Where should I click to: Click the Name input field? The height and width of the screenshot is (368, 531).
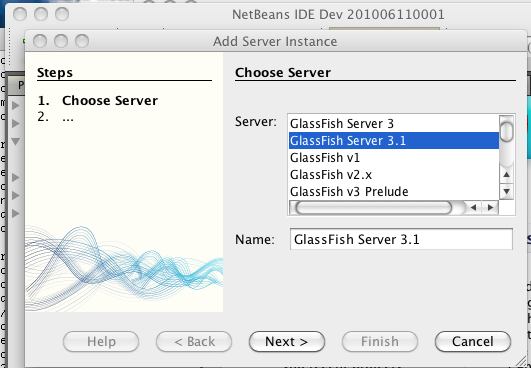coord(401,239)
